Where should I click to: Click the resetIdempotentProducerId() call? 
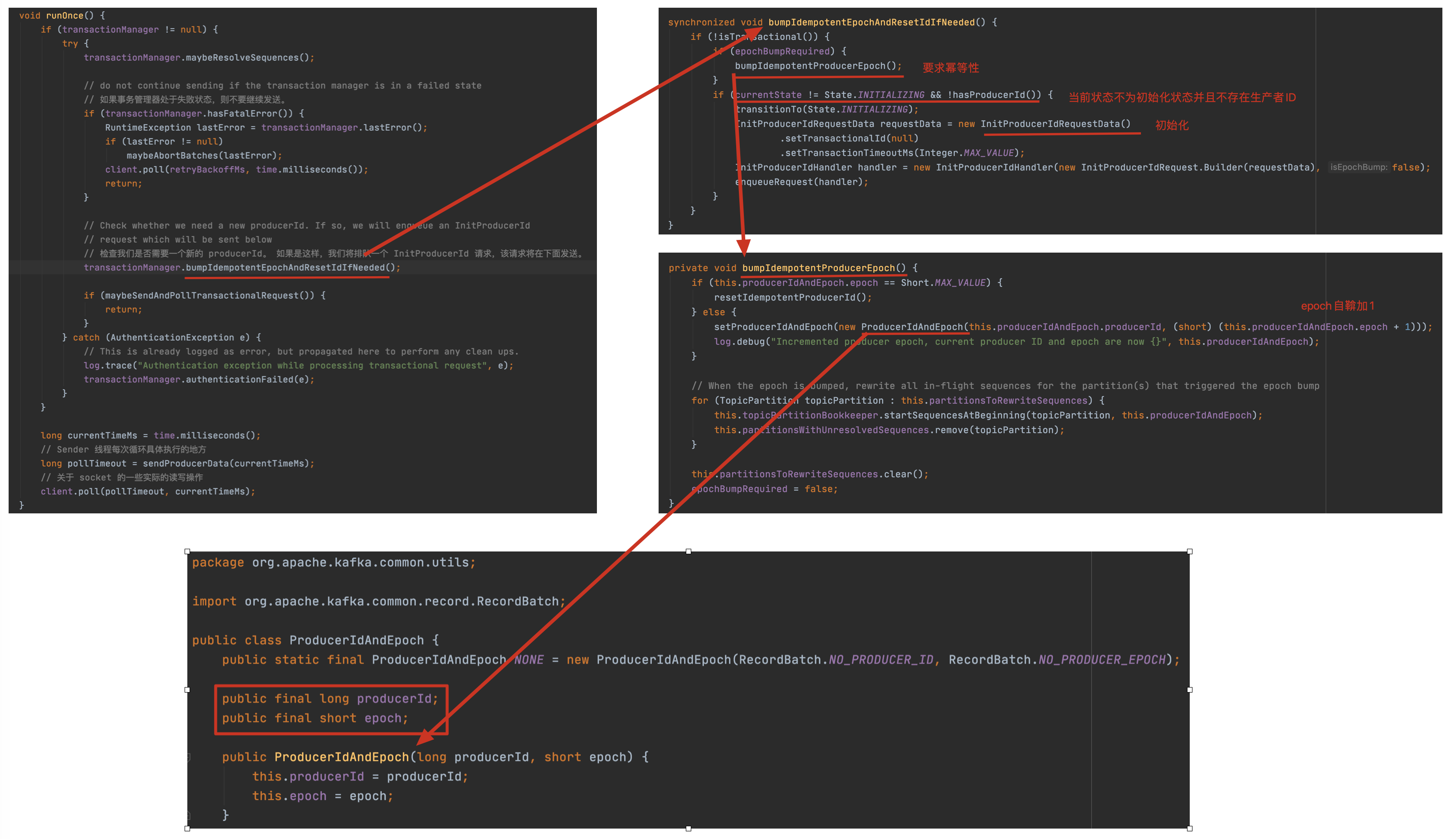790,298
